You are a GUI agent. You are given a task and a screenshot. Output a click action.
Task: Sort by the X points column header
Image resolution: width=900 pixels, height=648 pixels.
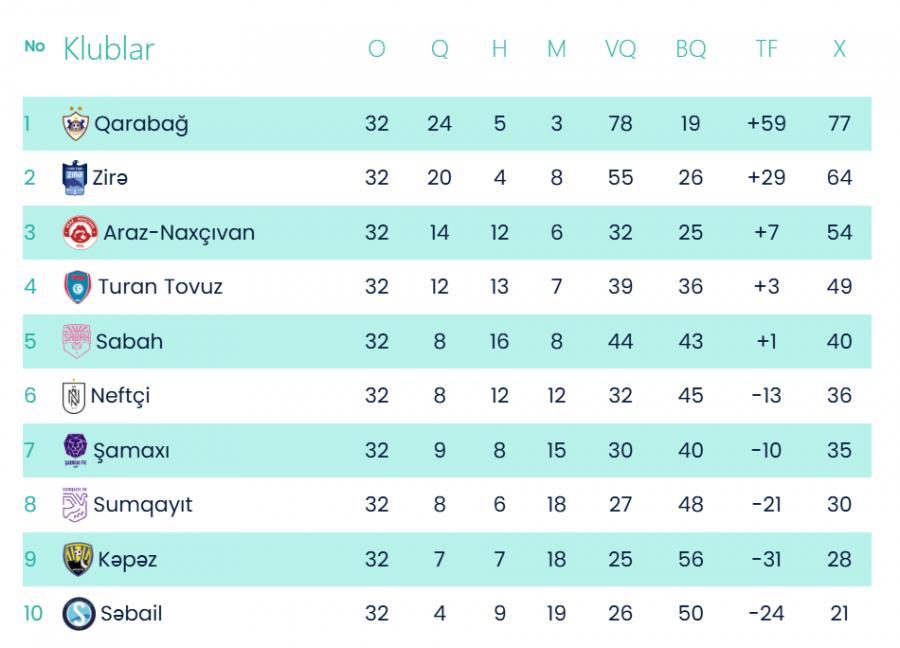[x=839, y=49]
